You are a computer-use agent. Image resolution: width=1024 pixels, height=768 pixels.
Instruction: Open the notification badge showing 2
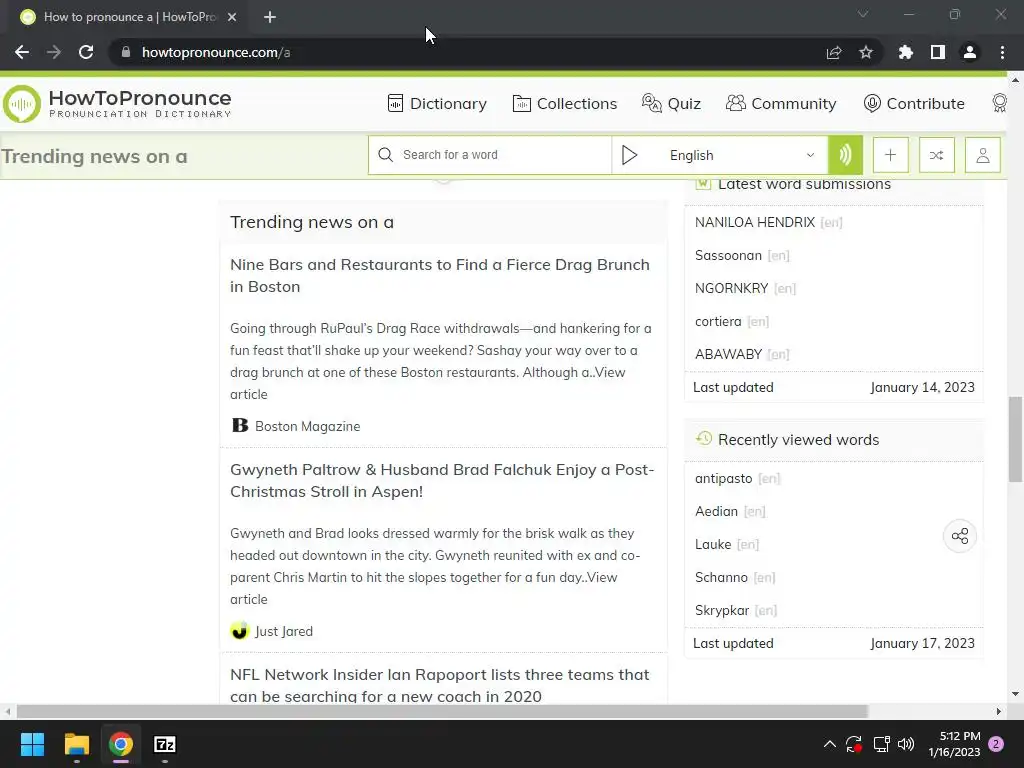coord(996,744)
